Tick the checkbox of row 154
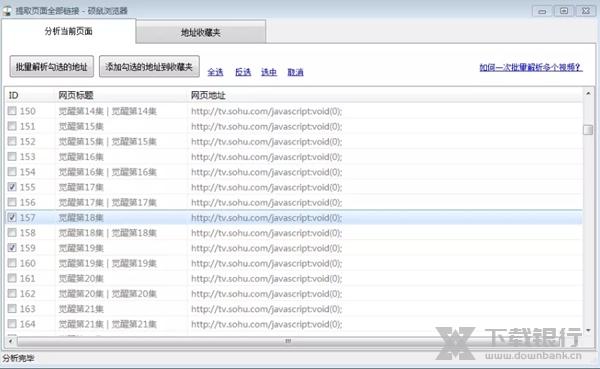 [x=12, y=171]
